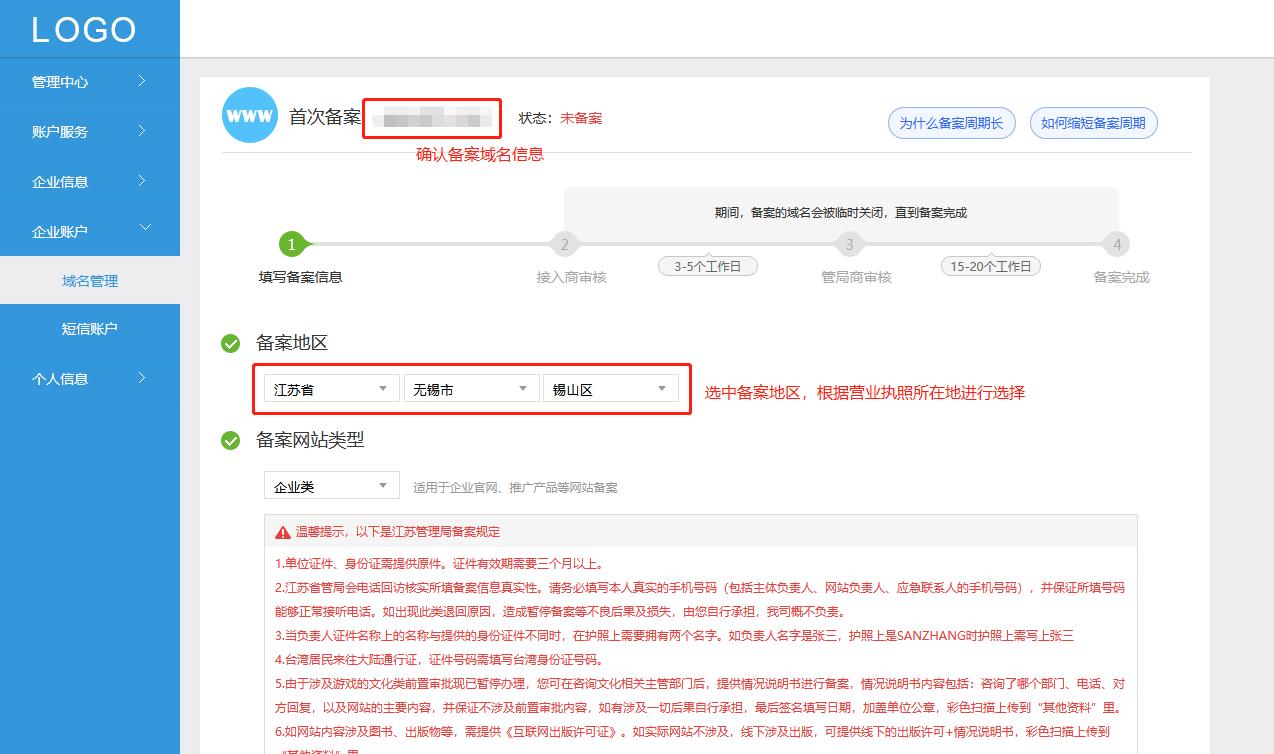Screen dimensions: 1274x754
Task: Click the green checkmark beside 备案网站类型
Action: tap(230, 439)
